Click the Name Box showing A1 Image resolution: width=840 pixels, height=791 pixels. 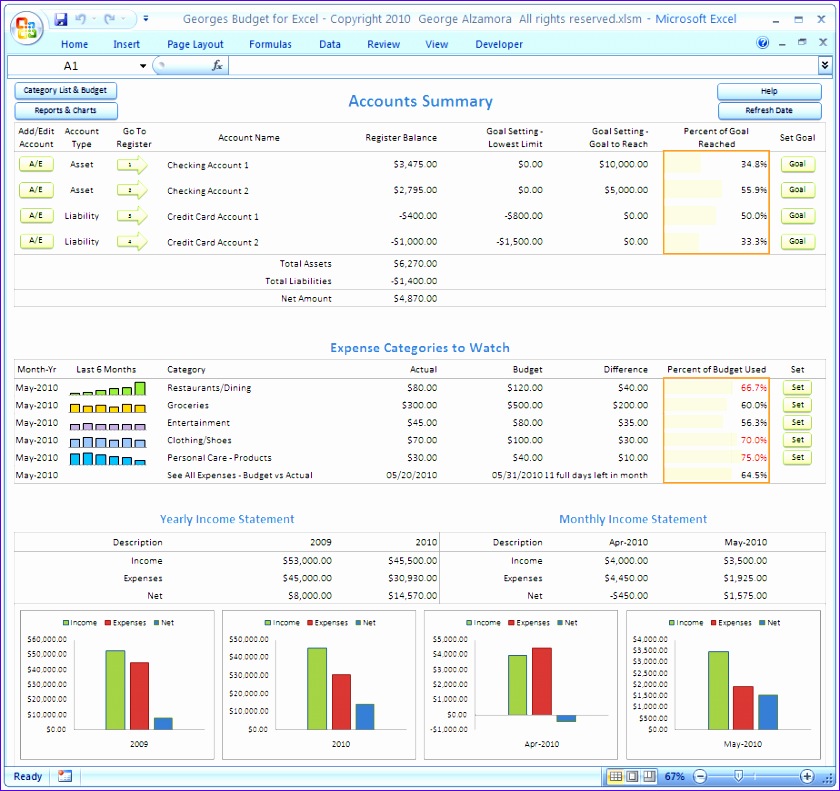click(71, 66)
